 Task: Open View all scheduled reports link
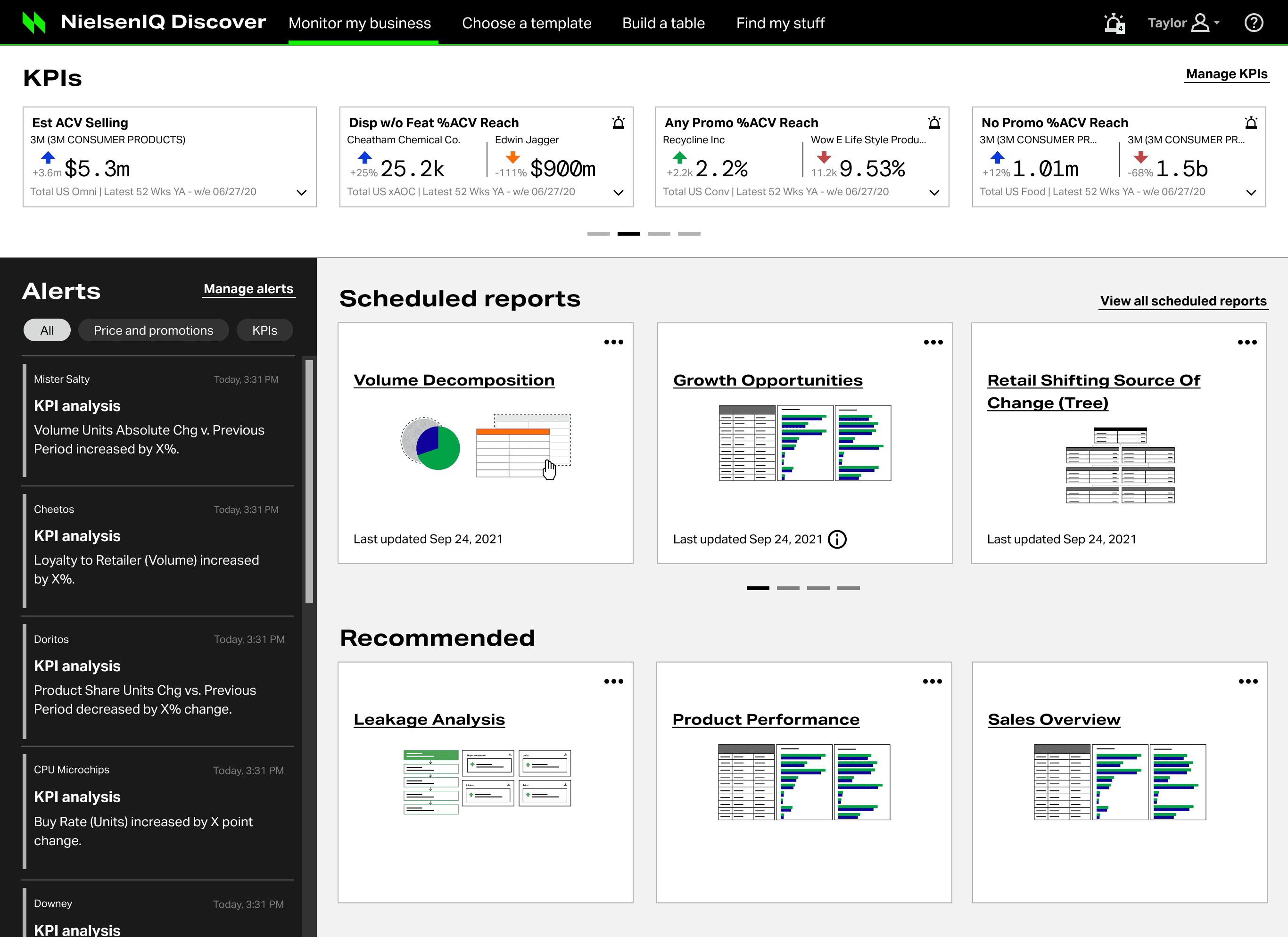(1183, 301)
